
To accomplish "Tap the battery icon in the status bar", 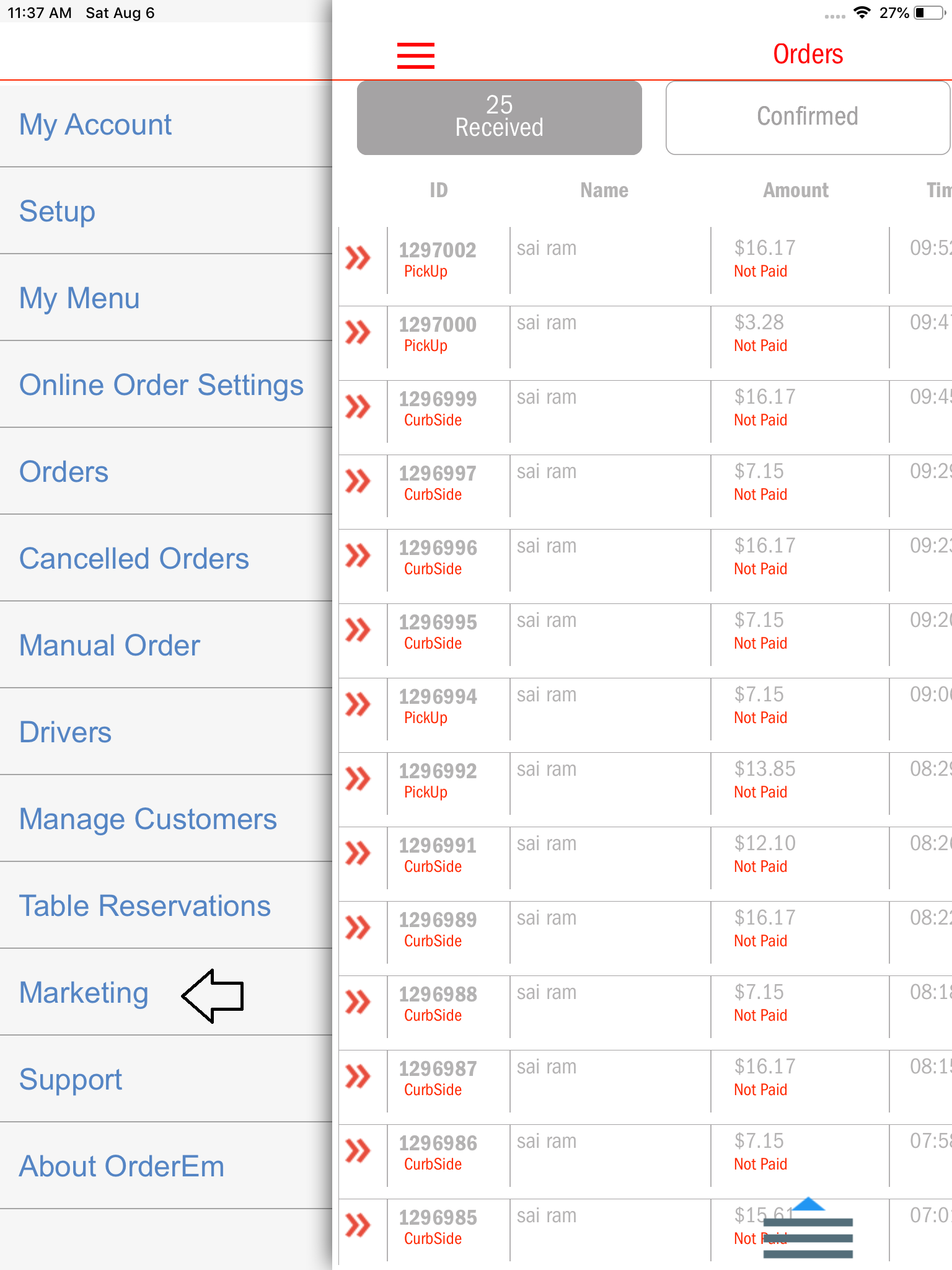I will click(928, 13).
